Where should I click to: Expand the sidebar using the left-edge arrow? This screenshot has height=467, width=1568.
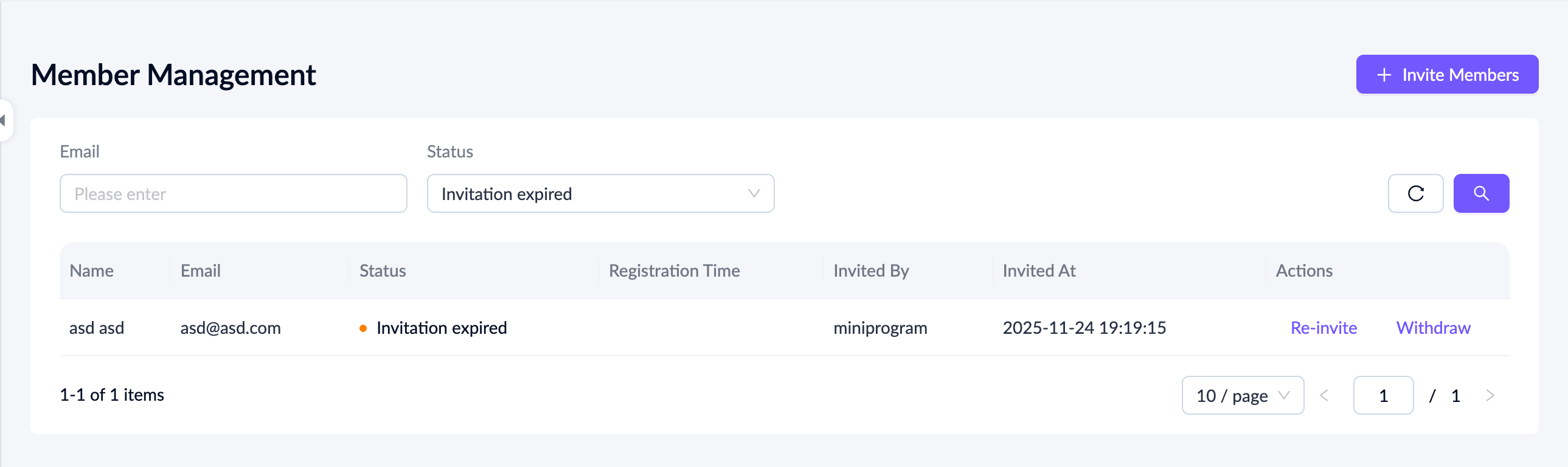coord(4,120)
